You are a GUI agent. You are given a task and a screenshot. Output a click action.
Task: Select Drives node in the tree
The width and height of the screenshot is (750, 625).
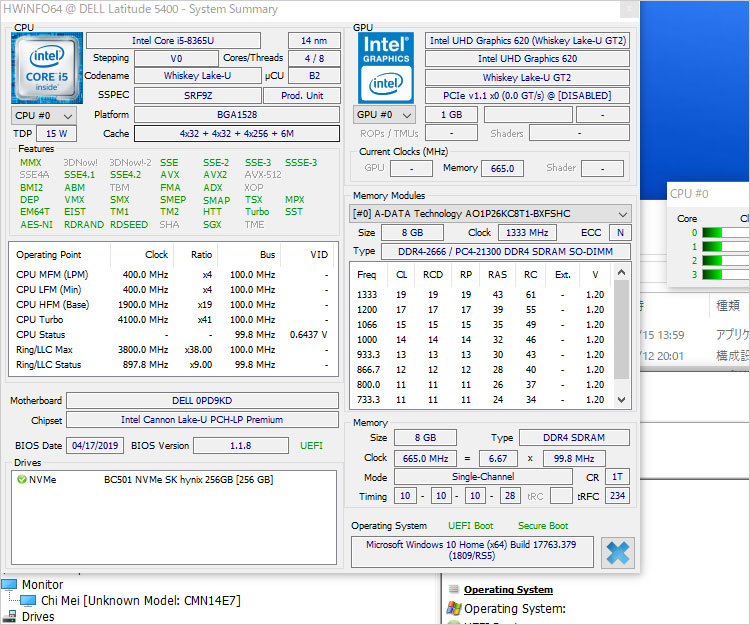(38, 616)
